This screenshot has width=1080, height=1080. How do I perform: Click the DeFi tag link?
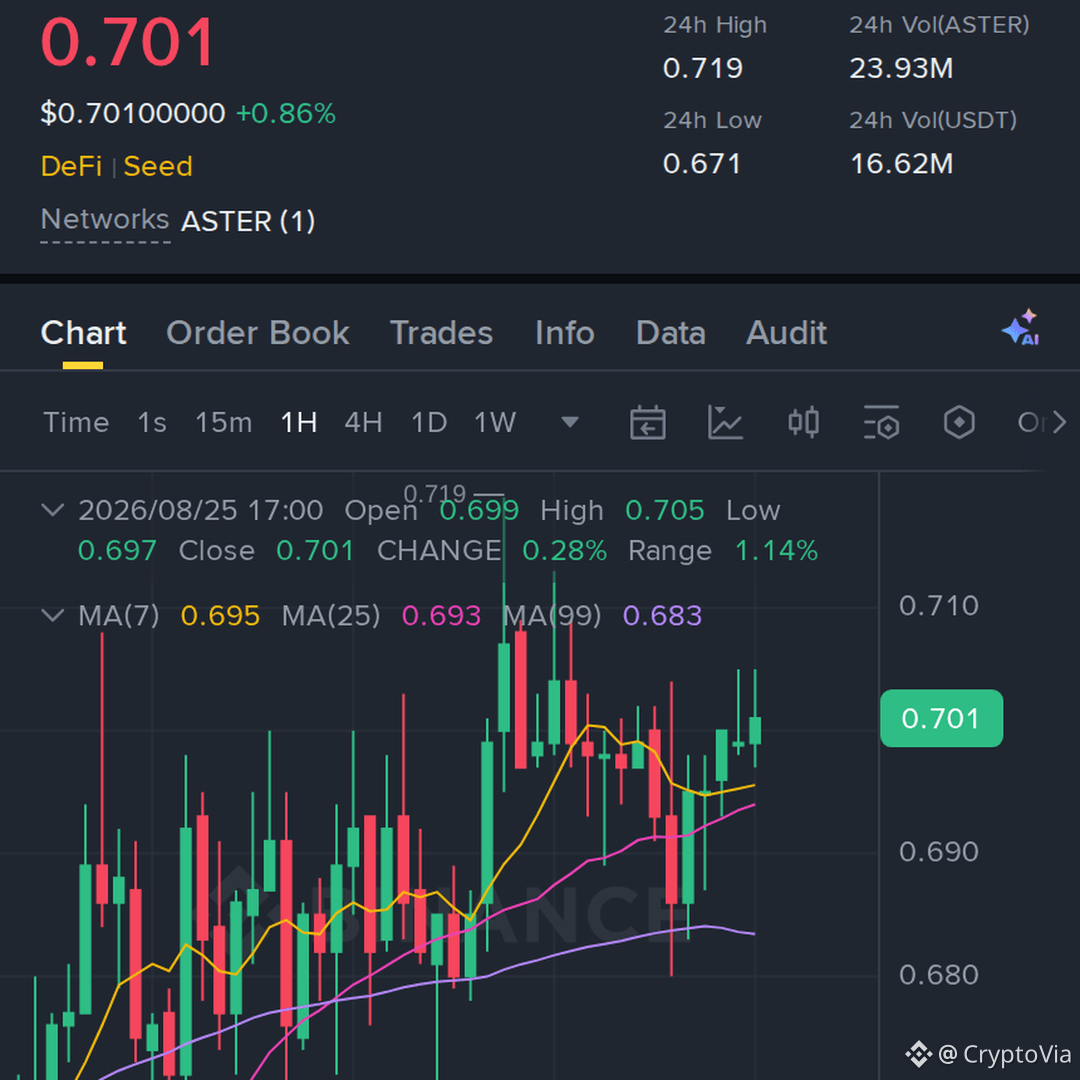pos(72,167)
